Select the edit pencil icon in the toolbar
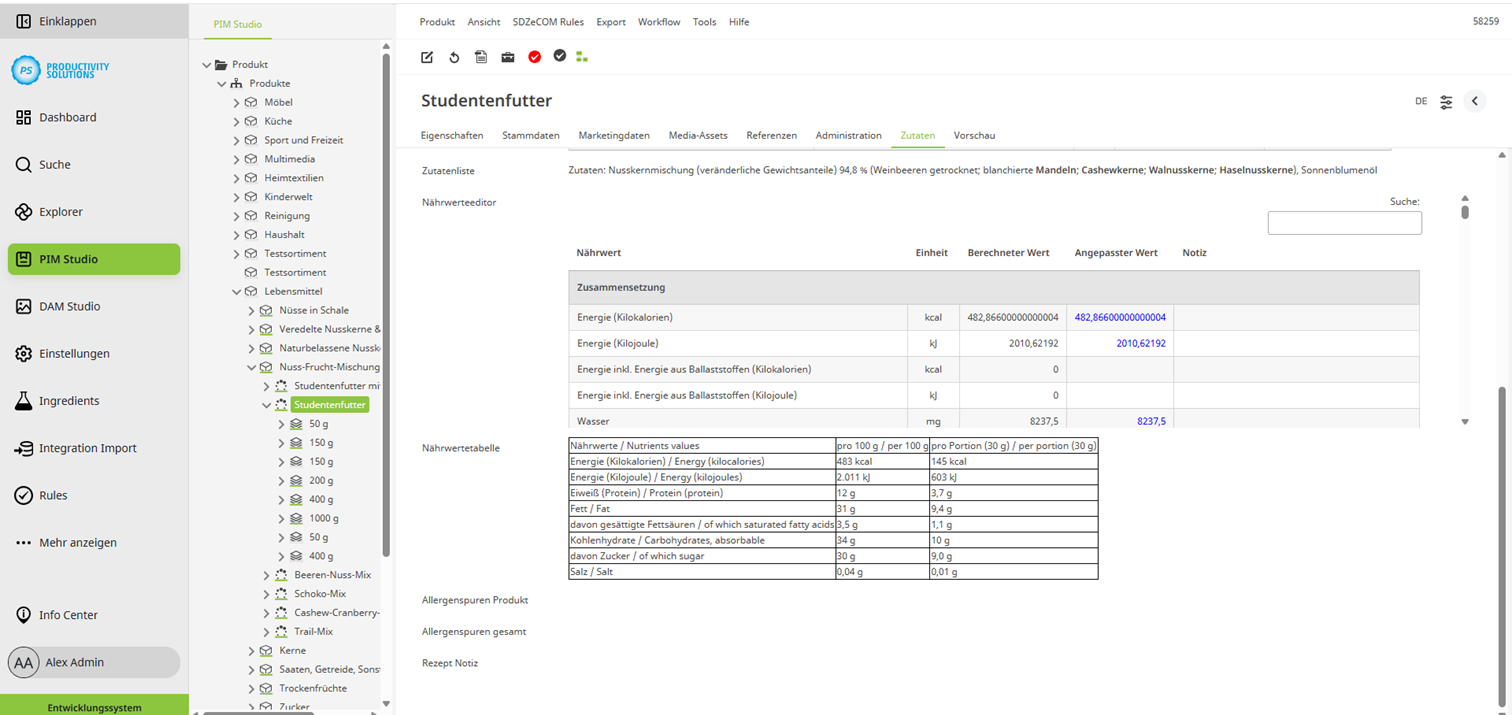Viewport: 1512px width, 715px height. coord(426,57)
